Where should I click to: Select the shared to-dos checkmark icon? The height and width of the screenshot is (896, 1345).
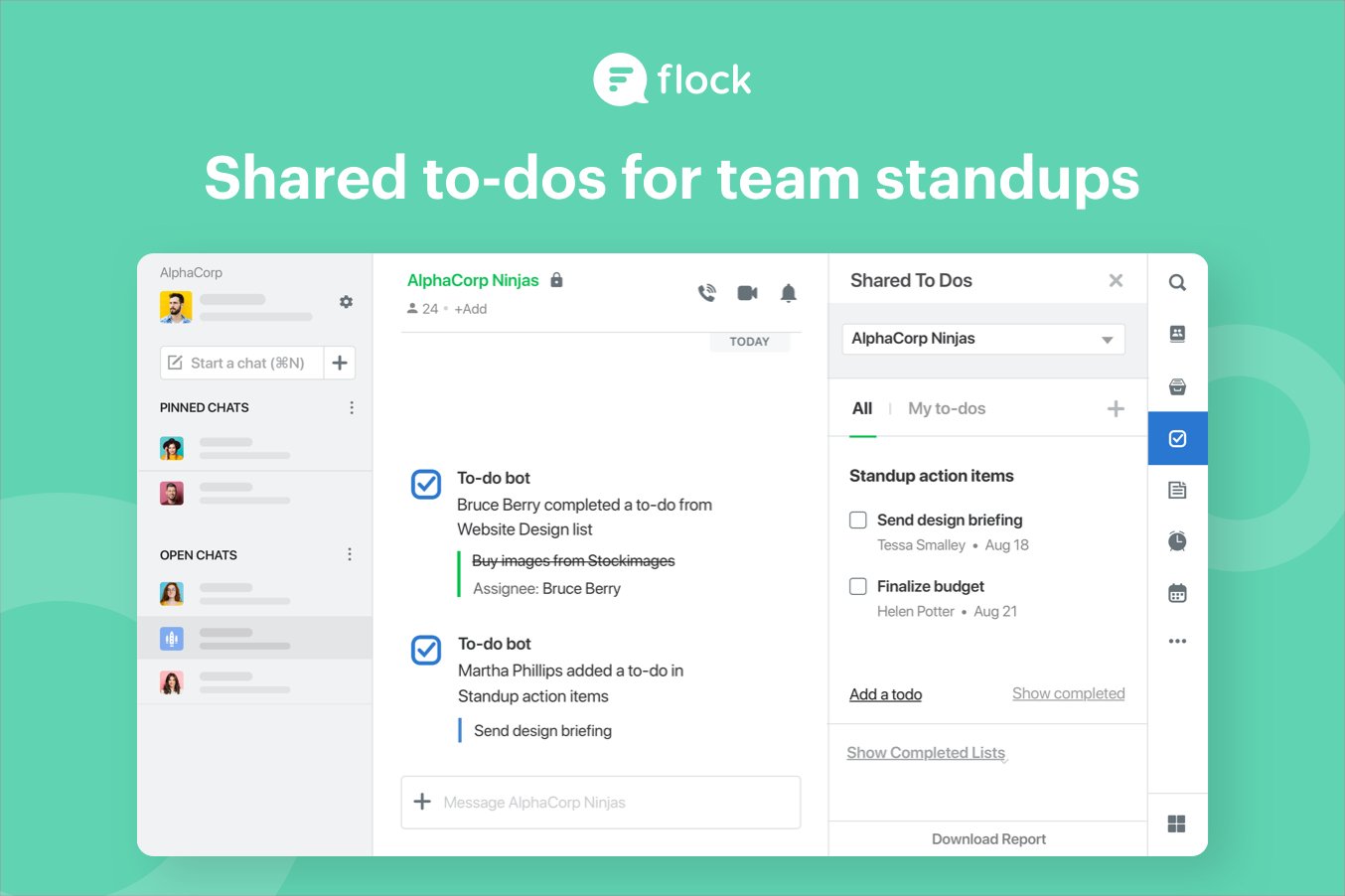point(1177,438)
